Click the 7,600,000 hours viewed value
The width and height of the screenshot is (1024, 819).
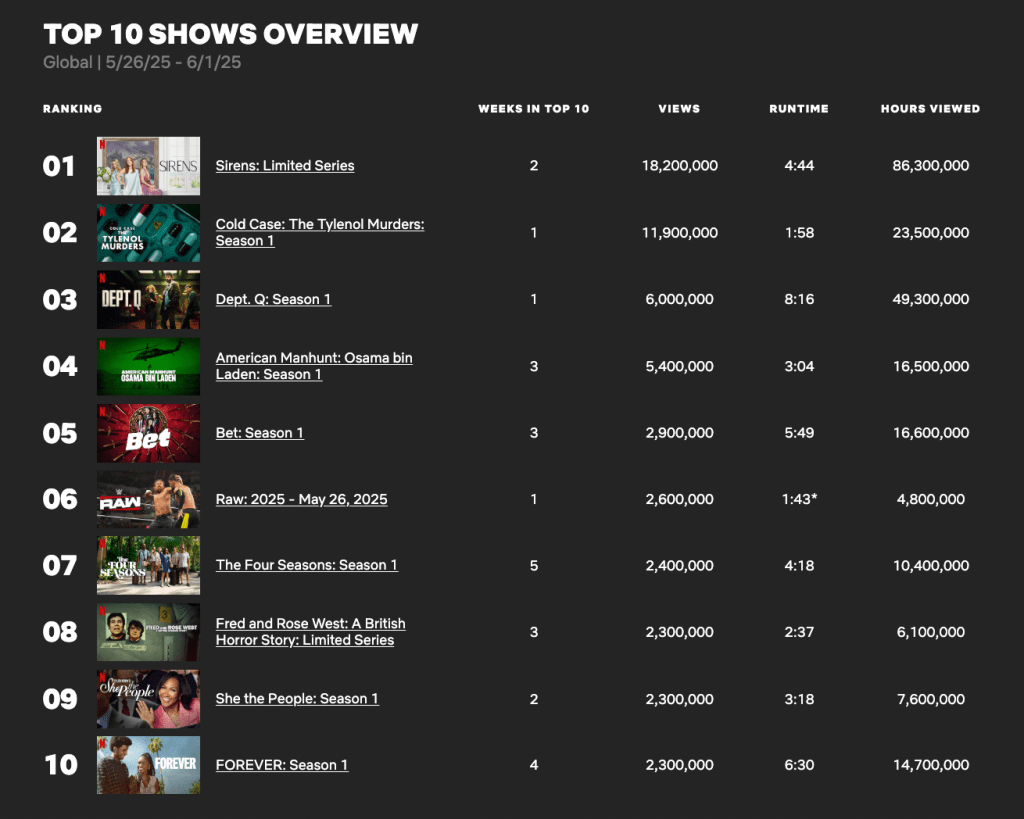point(931,699)
